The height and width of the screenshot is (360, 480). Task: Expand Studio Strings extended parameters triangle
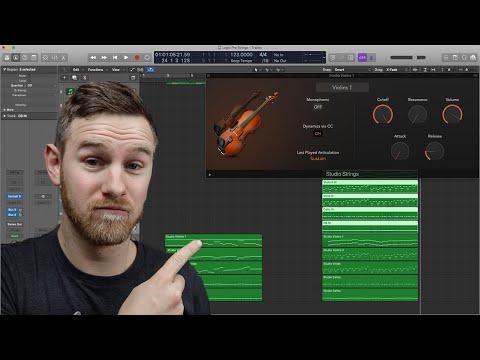[x=210, y=174]
